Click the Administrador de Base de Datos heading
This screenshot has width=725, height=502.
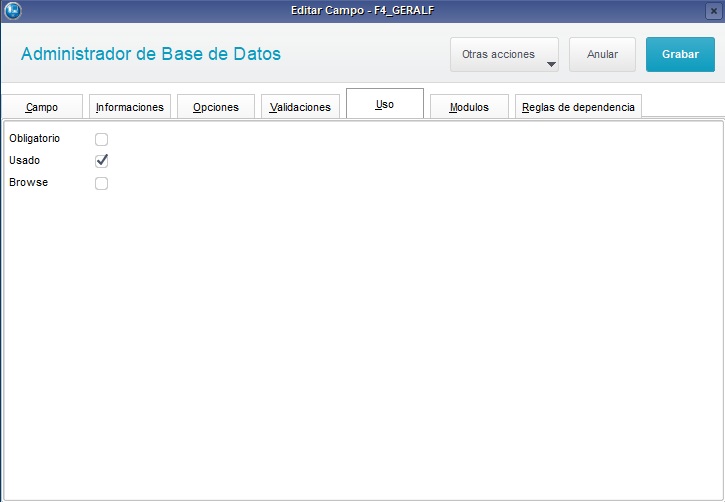coord(151,54)
